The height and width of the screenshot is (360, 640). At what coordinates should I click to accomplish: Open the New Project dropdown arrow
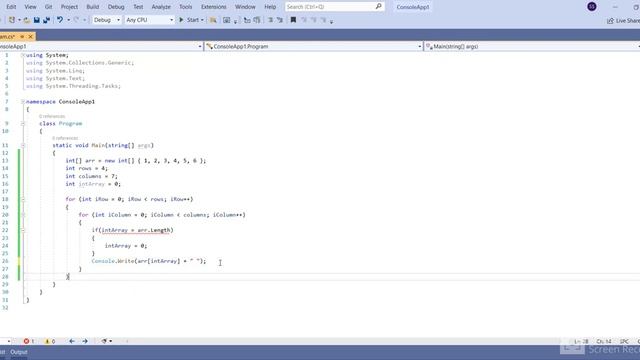pyautogui.click(x=19, y=20)
